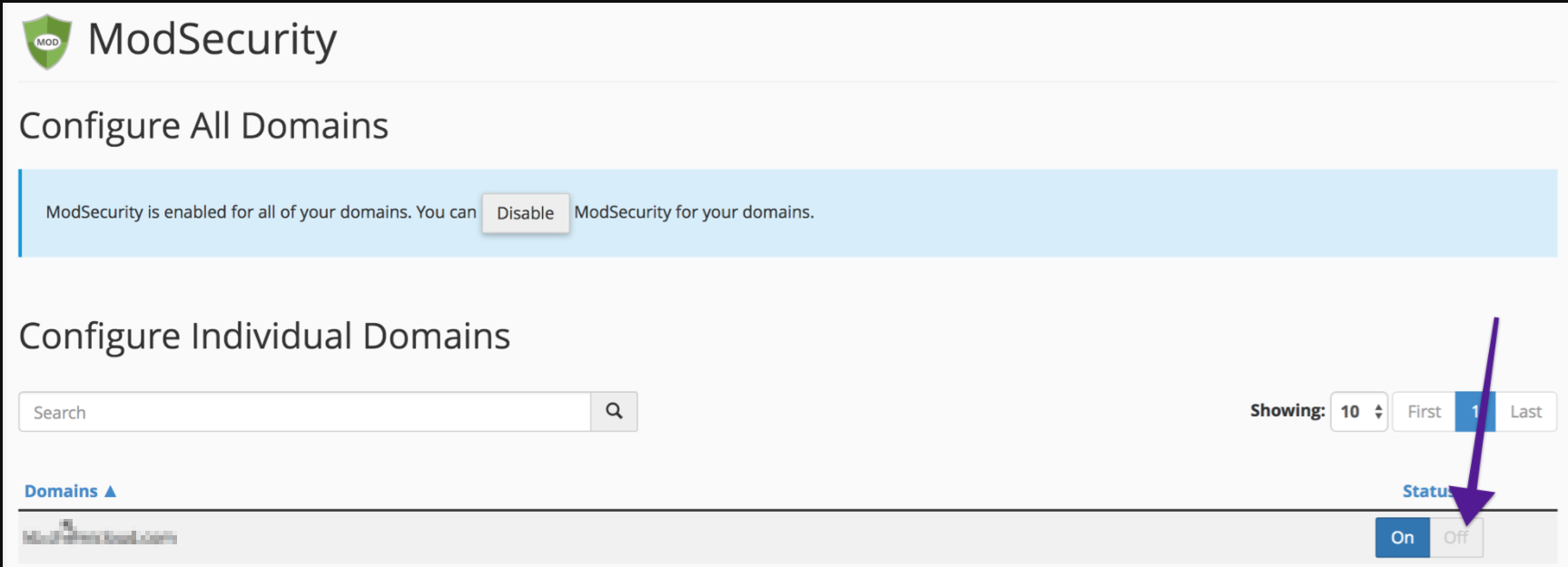The height and width of the screenshot is (567, 1568).
Task: Click the magnifying glass search button
Action: [x=614, y=412]
